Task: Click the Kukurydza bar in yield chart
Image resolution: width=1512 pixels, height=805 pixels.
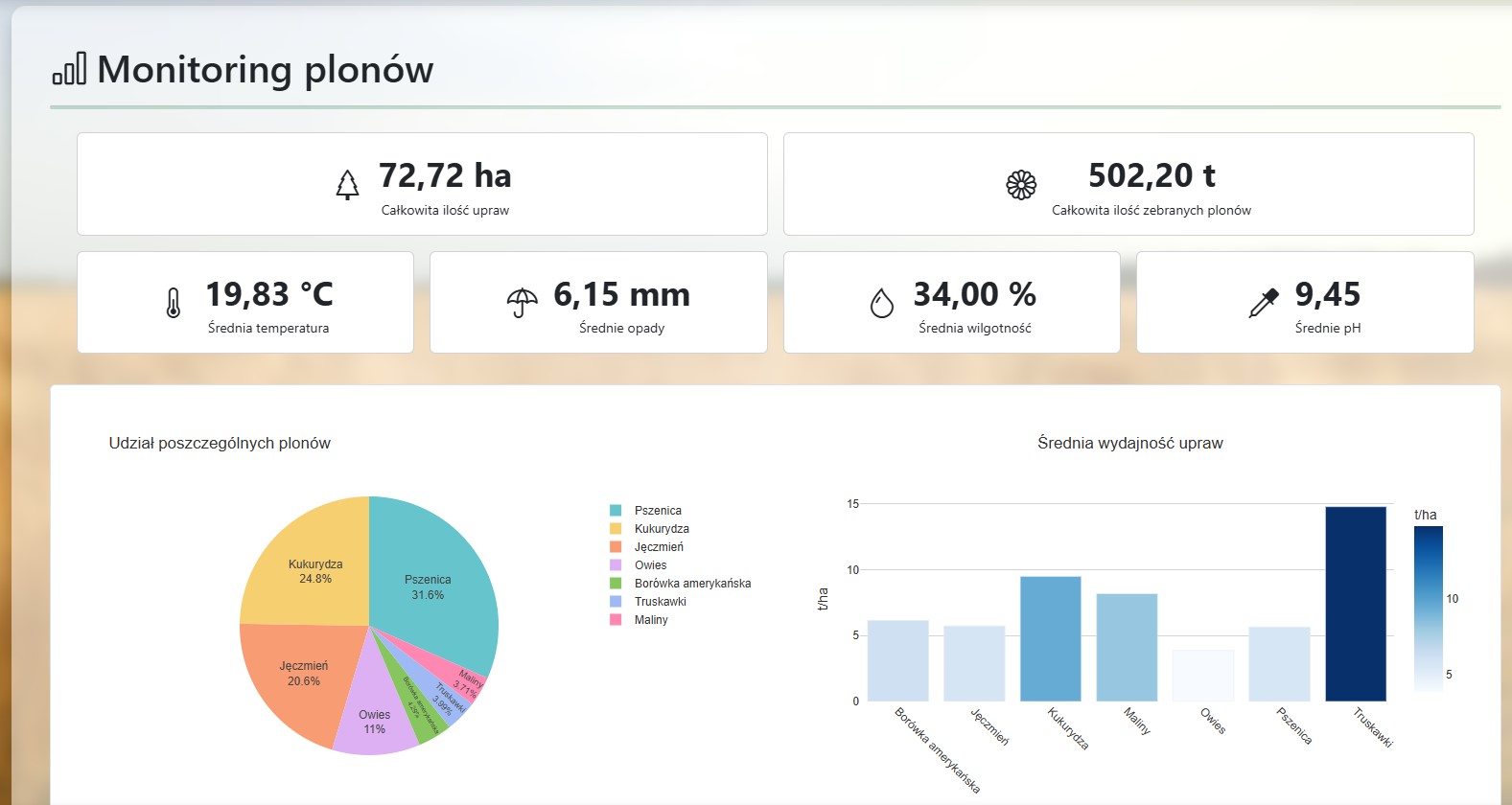Action: pyautogui.click(x=1050, y=638)
